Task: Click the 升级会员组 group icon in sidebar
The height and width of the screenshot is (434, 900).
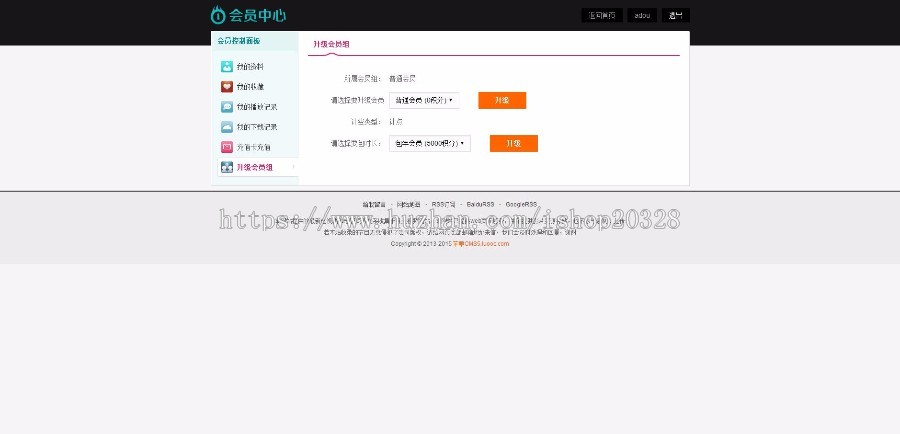Action: (227, 167)
